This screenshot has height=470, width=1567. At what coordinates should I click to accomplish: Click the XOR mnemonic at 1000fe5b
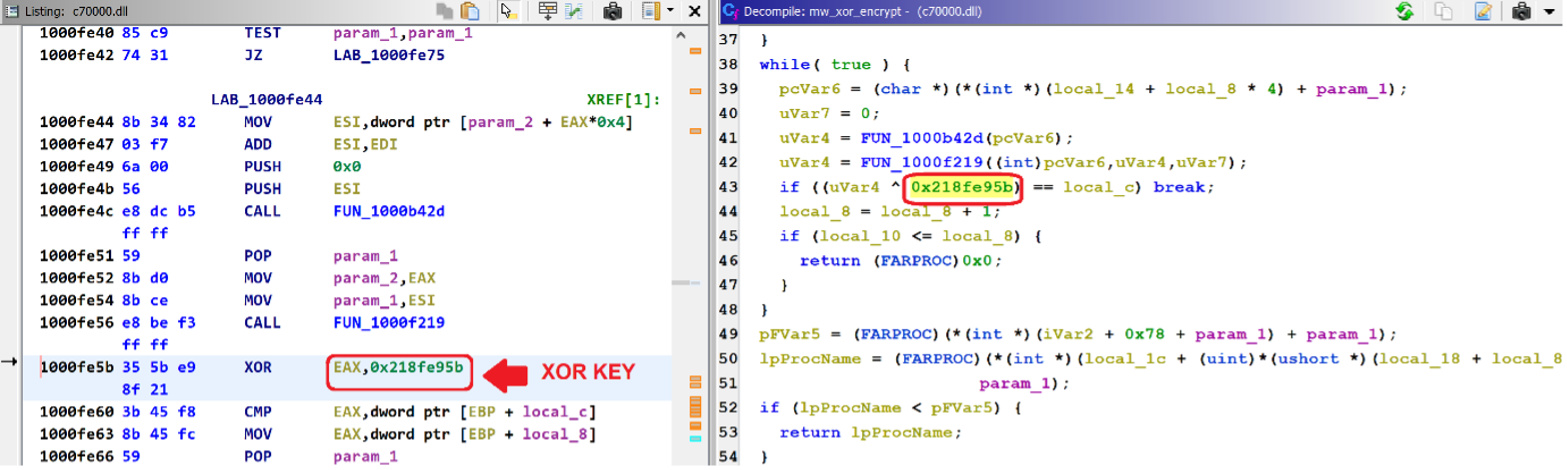point(257,366)
